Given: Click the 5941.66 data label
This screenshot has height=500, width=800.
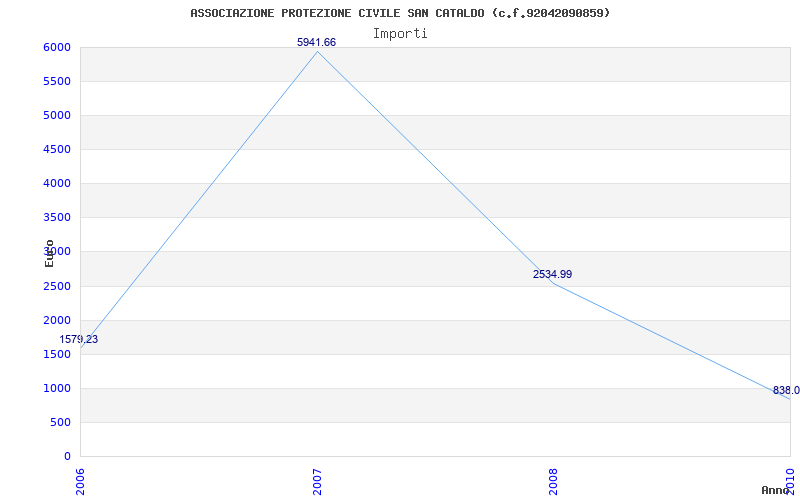Looking at the screenshot, I should coord(316,42).
